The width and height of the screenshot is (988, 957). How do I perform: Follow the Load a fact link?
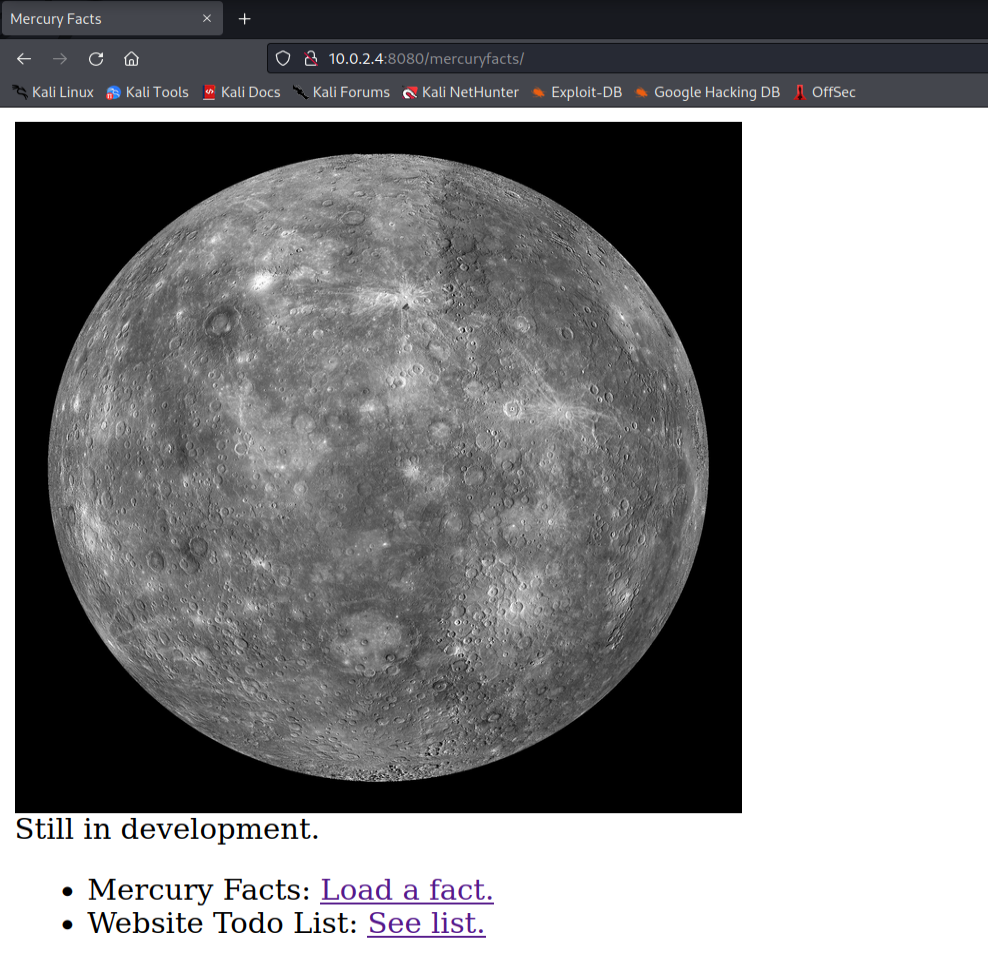coord(406,890)
